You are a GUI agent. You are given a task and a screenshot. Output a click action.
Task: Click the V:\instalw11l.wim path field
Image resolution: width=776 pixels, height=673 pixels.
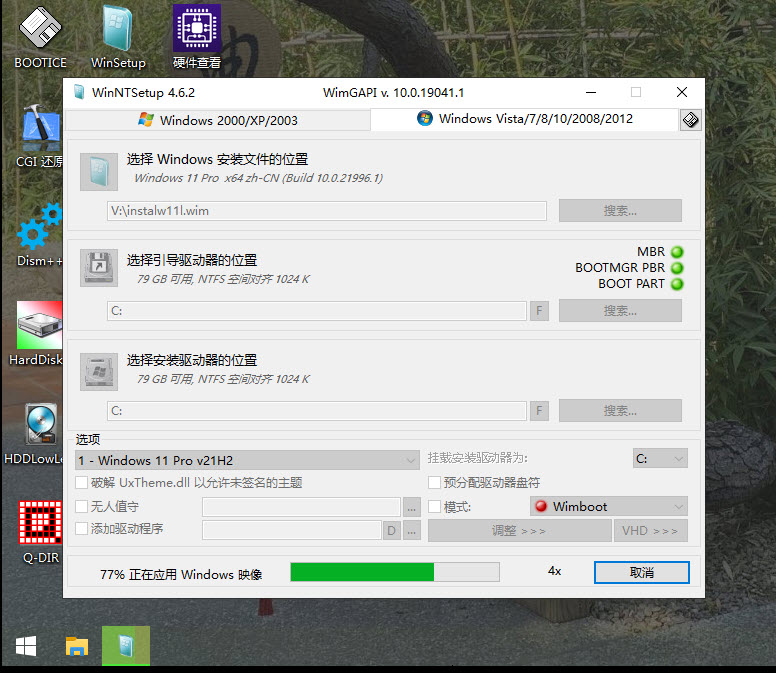click(x=327, y=211)
